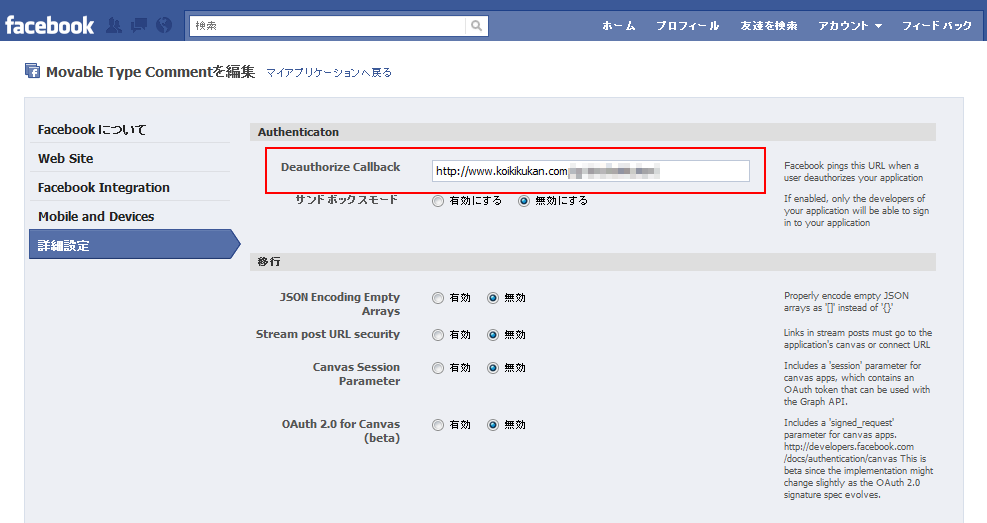Viewport: 987px width, 523px height.
Task: Open プロフィール in the top navigation
Action: (x=687, y=26)
